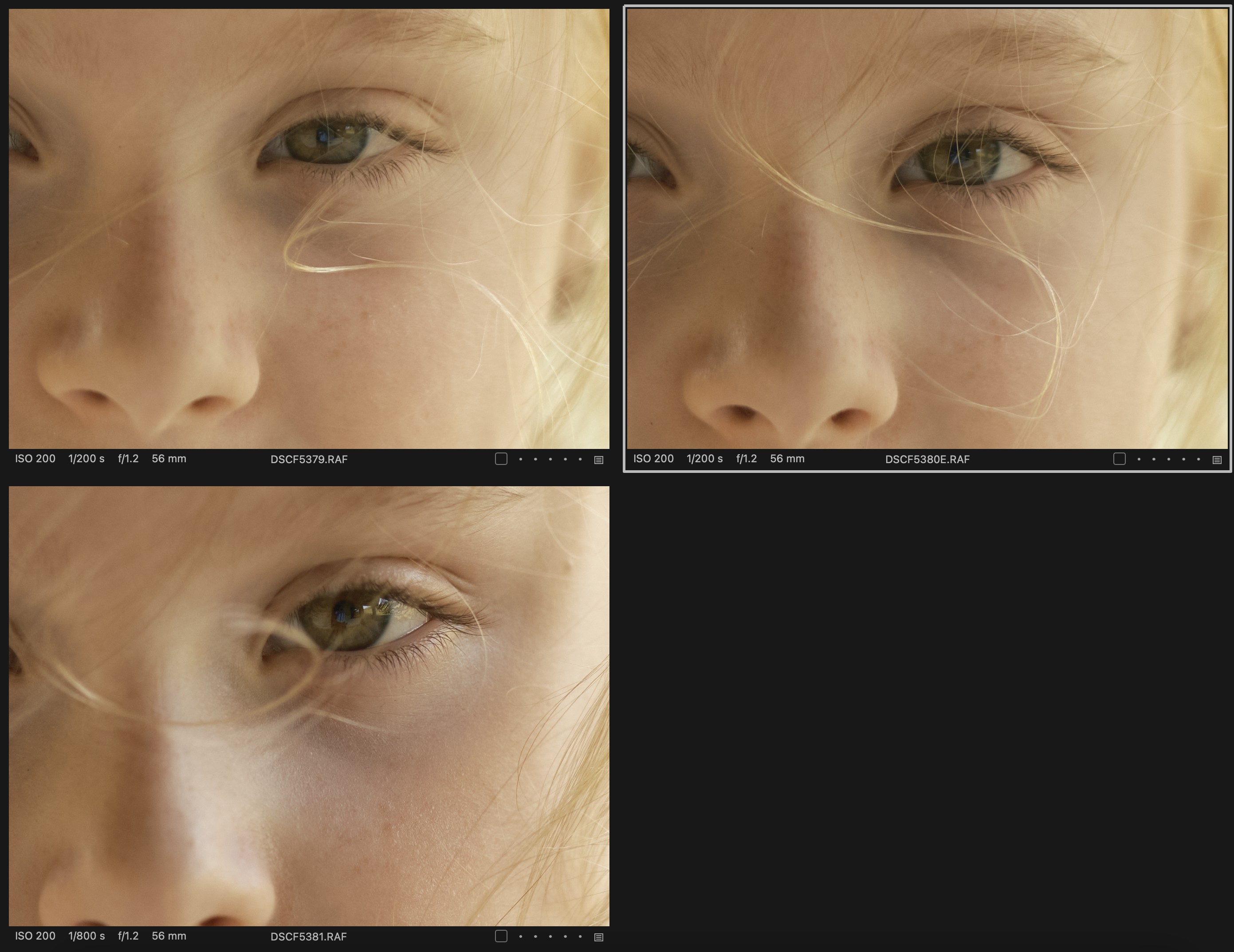This screenshot has height=952, width=1234.
Task: Set four-star rating dot on DSCF5381.RAF
Action: tap(565, 937)
